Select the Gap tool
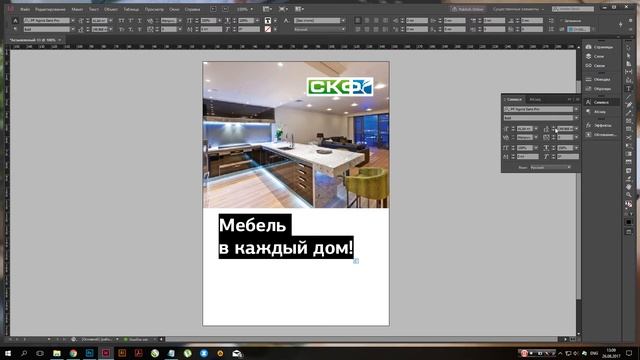This screenshot has height=360, width=640. (629, 72)
